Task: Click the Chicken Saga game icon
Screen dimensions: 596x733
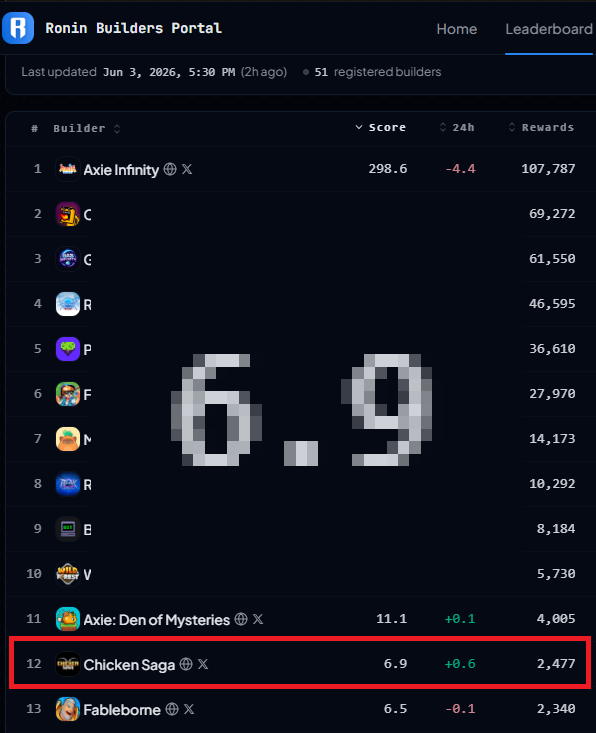Action: point(68,664)
